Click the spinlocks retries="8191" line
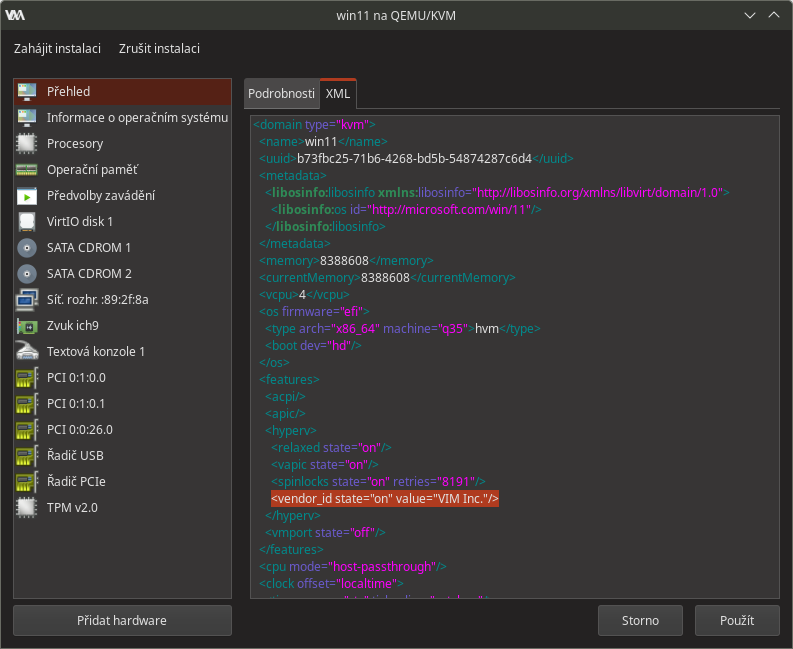Viewport: 793px width, 649px height. pos(378,482)
